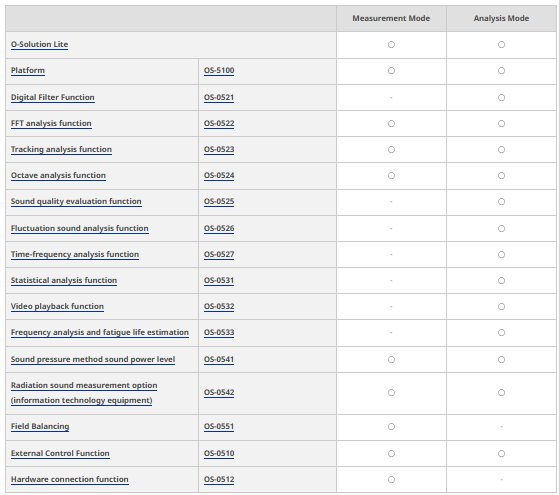Open the Fluctuation sound analysis function link
The image size is (559, 495).
coord(80,229)
